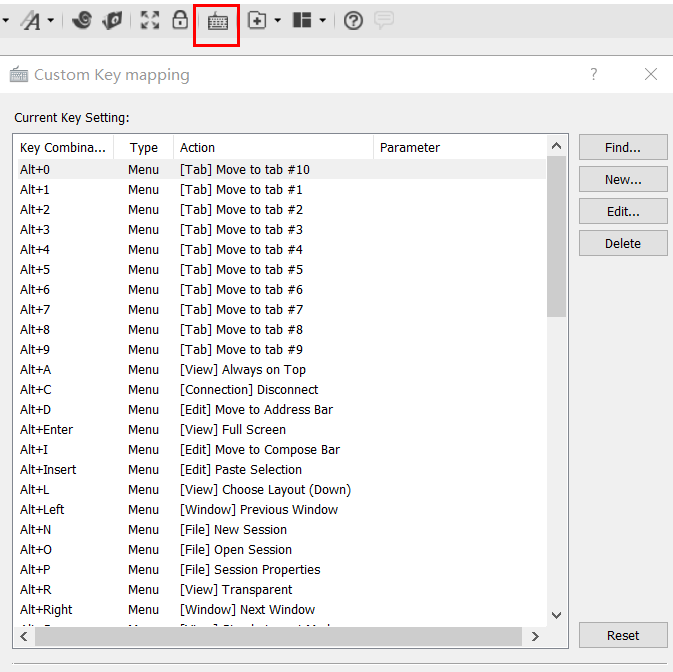Click the vertical scrollbar down arrow
The width and height of the screenshot is (673, 672).
(557, 616)
